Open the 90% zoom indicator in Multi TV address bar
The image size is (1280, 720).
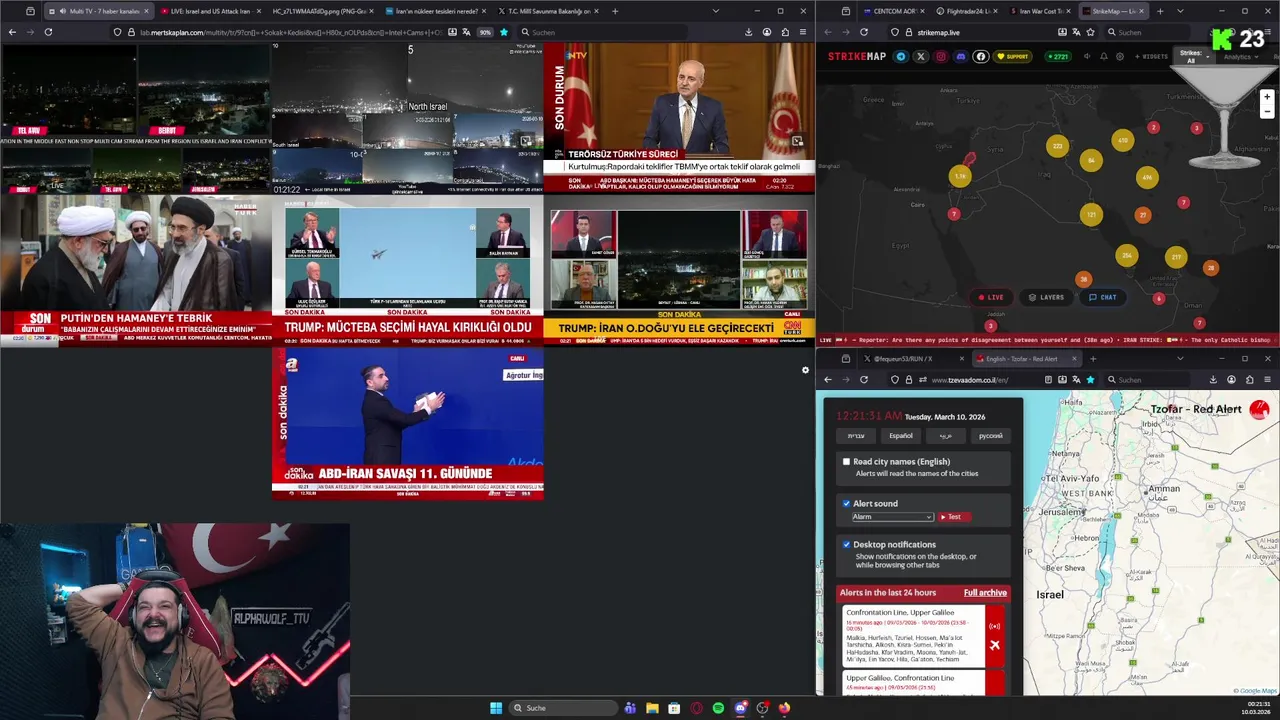point(485,32)
